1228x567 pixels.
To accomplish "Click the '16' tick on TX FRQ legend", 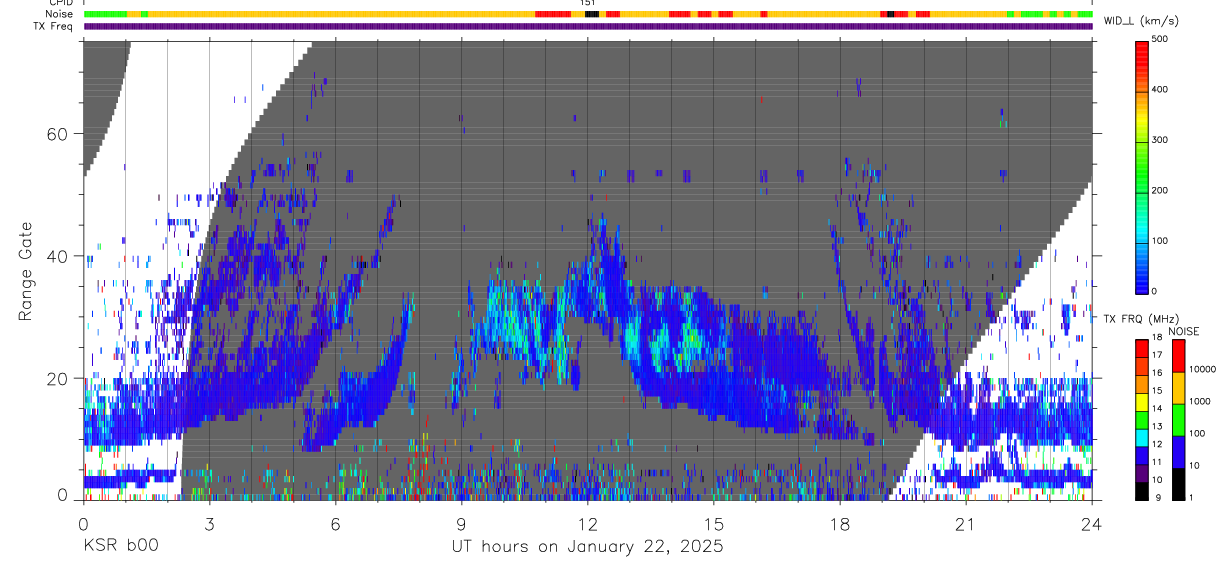I will pos(1157,374).
